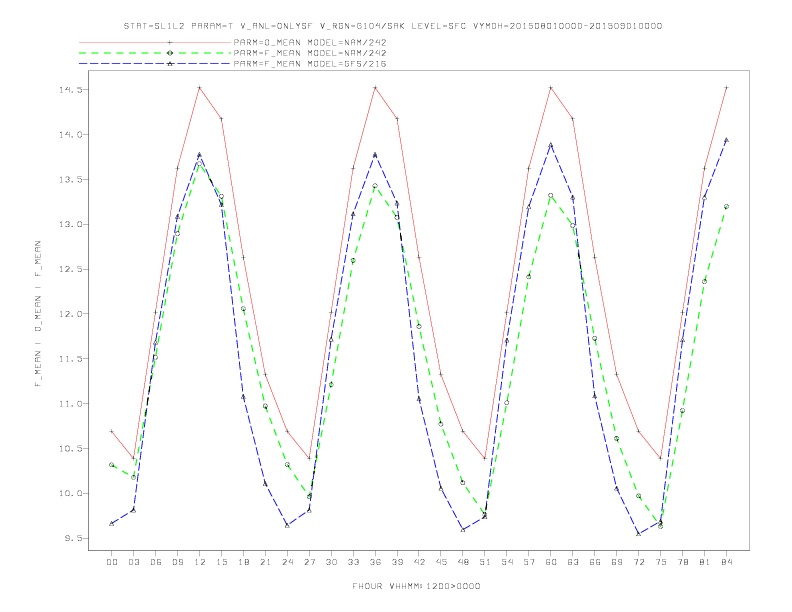
Task: Click the blue triangle data point at hour 00
Action: [112, 524]
